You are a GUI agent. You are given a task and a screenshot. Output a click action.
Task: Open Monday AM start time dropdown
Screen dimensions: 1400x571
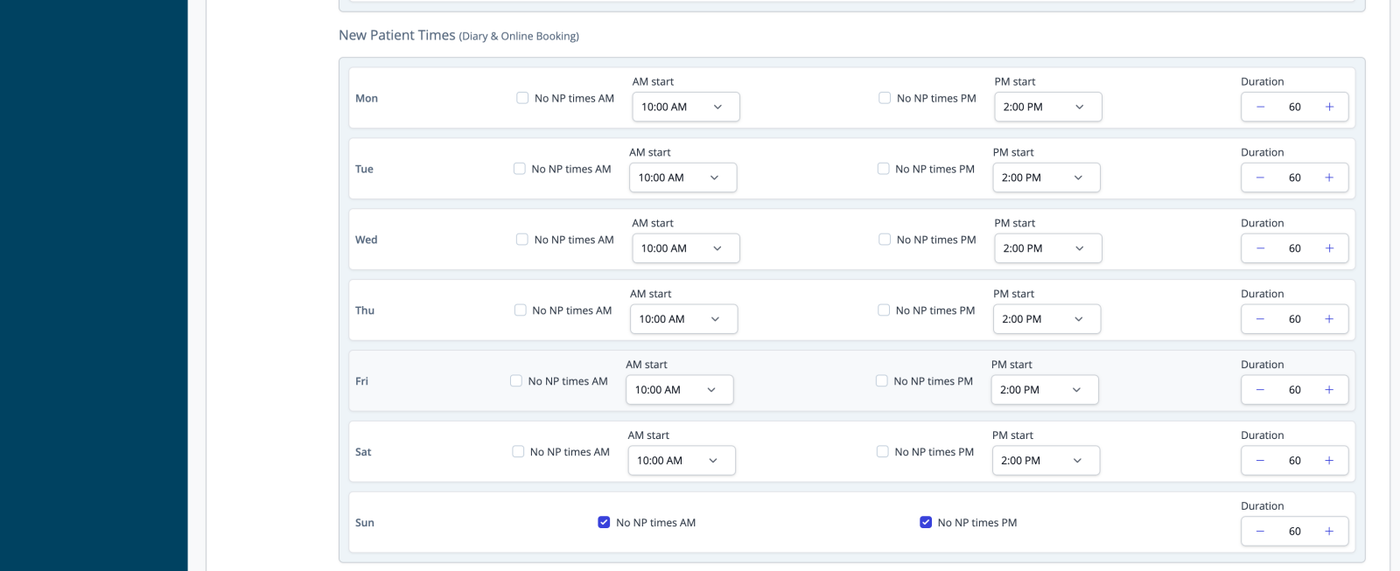tap(686, 107)
